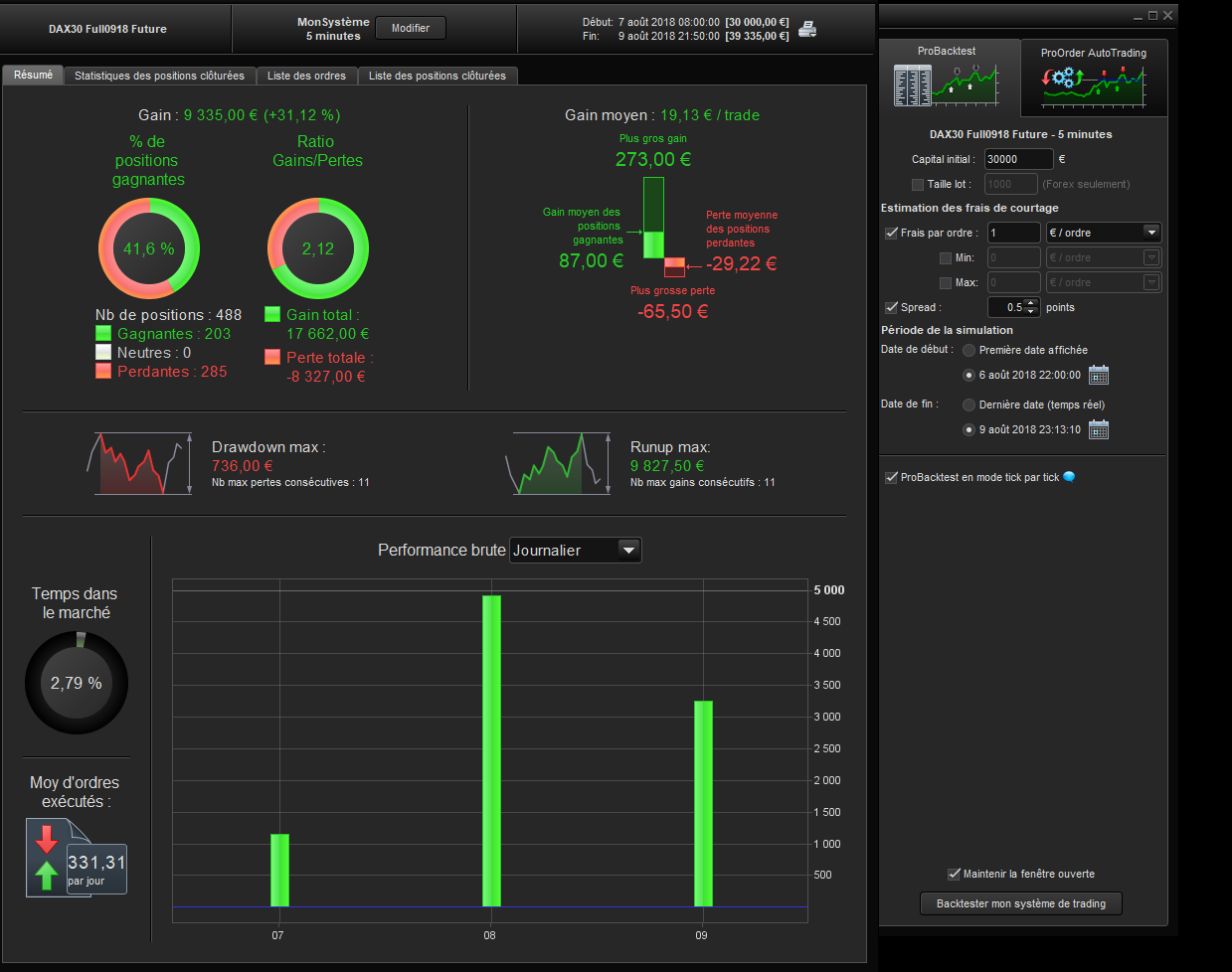Select the ProOrder AutoTrading tab

click(1094, 78)
